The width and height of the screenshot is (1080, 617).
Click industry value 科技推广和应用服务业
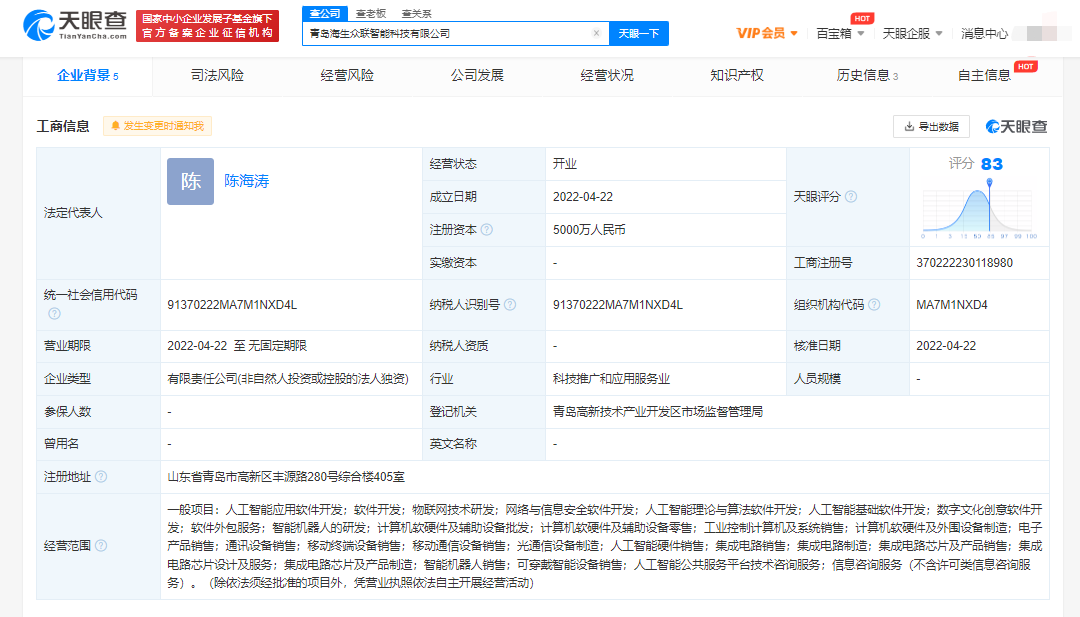(611, 379)
